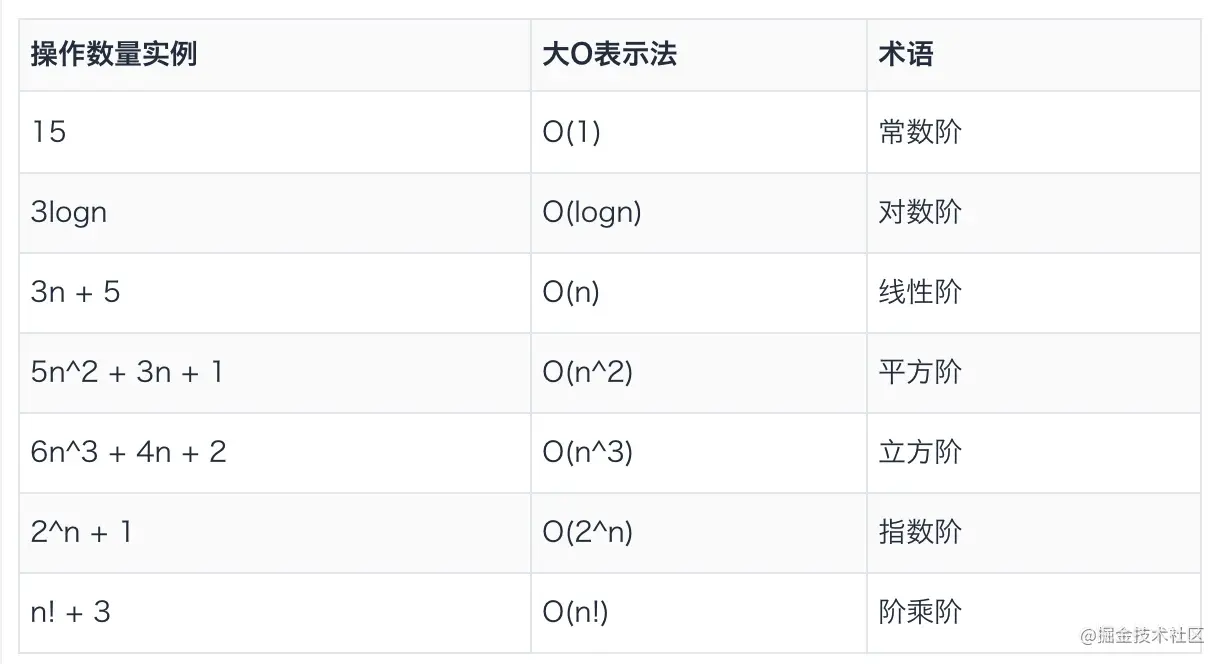The height and width of the screenshot is (664, 1224).
Task: Click the 对数阶 term cell
Action: pos(1034,213)
